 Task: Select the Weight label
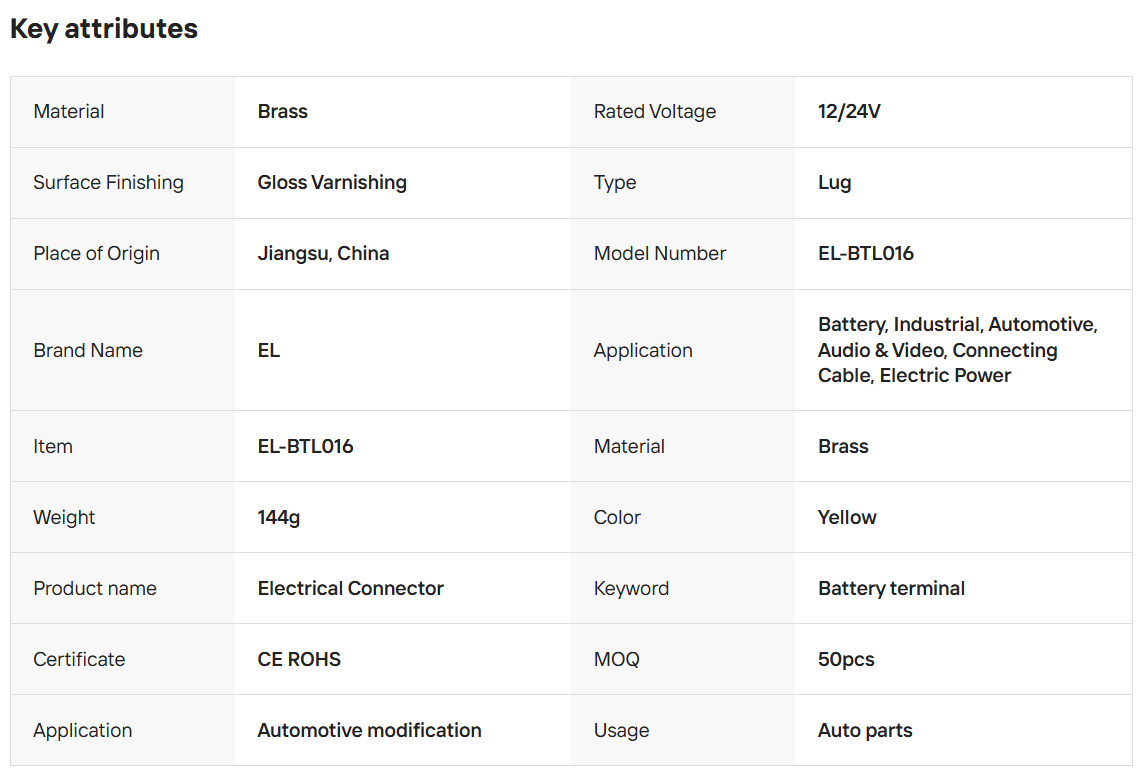64,518
